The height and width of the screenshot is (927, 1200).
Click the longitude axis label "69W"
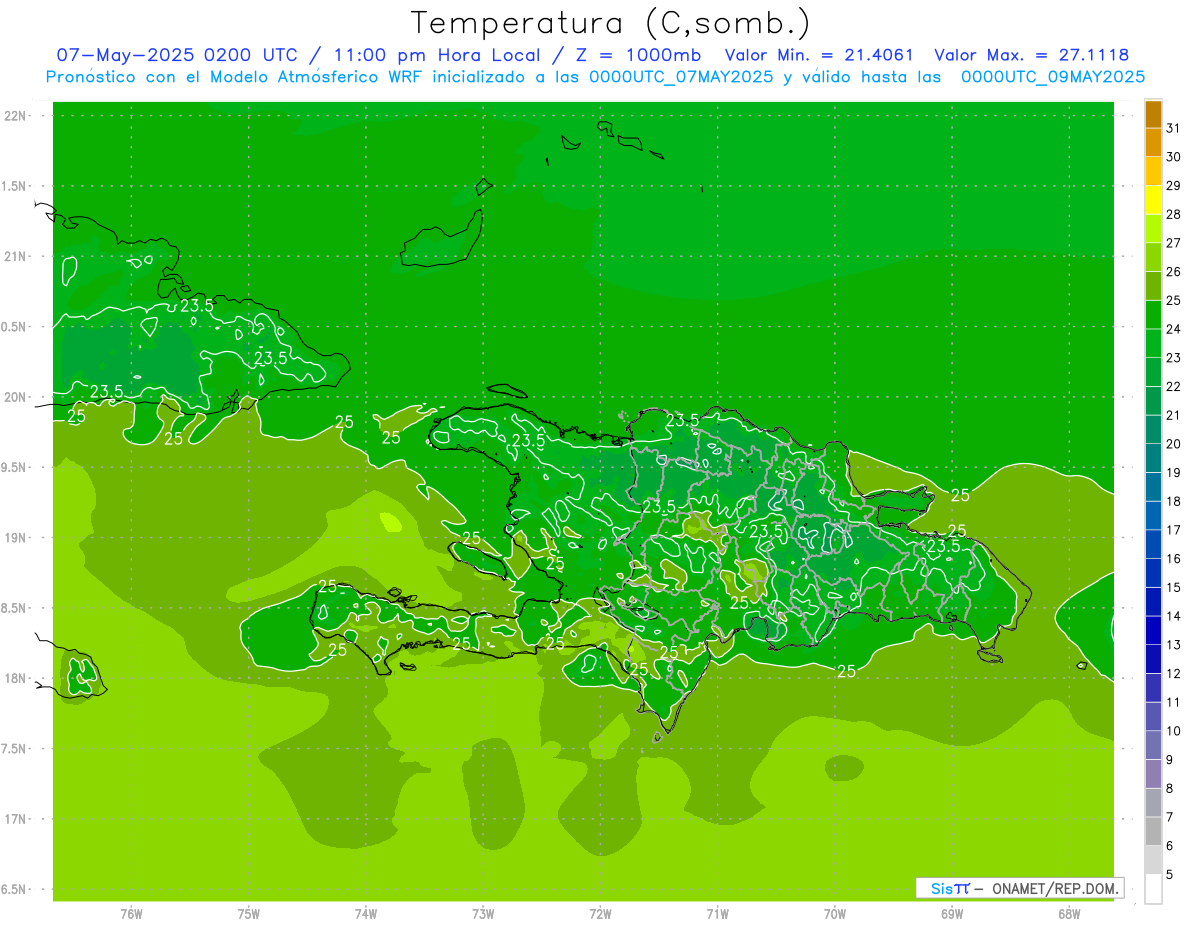tap(952, 914)
